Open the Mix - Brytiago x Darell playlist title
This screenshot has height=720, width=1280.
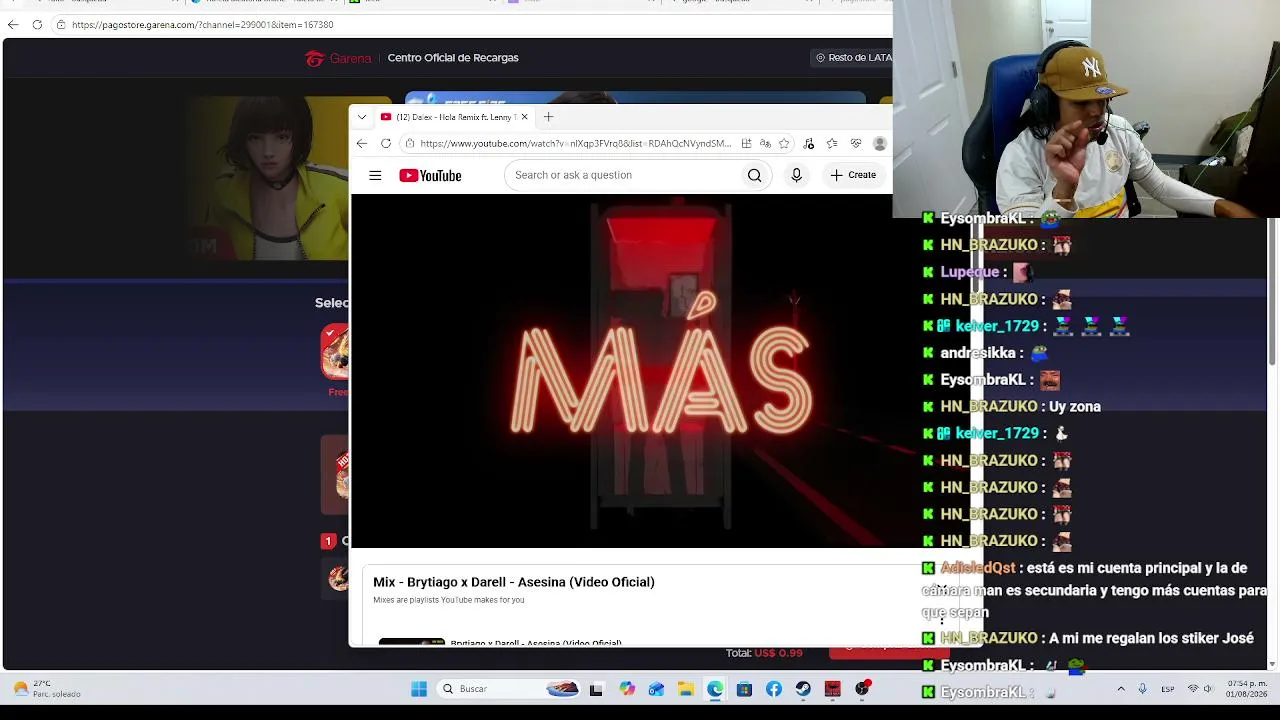pos(514,582)
